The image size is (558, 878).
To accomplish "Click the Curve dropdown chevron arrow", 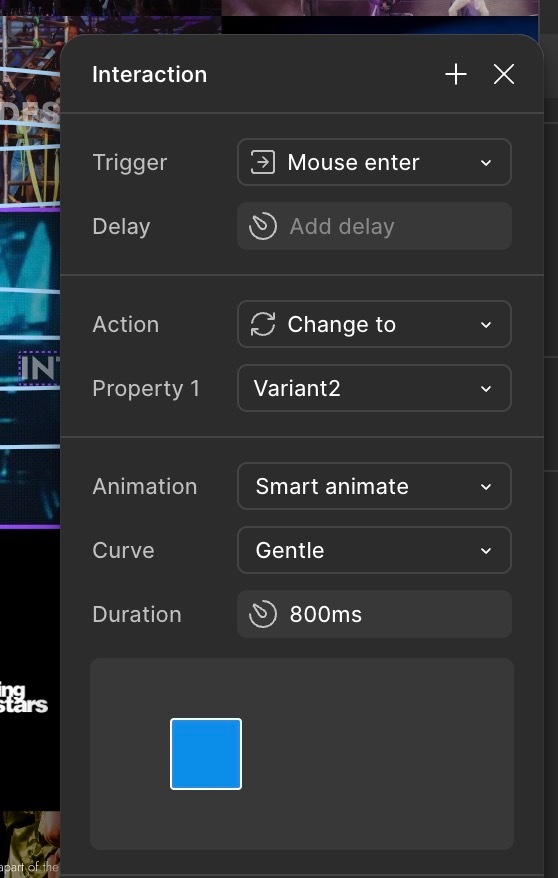I will click(x=486, y=550).
